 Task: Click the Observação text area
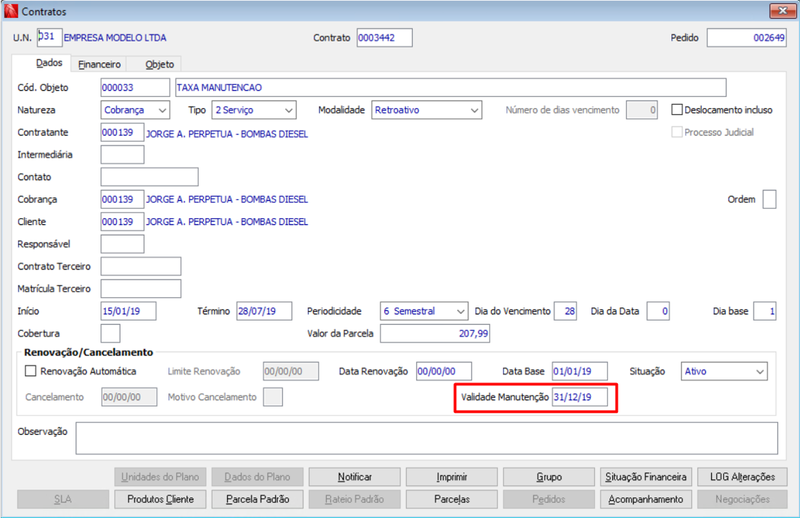(427, 438)
